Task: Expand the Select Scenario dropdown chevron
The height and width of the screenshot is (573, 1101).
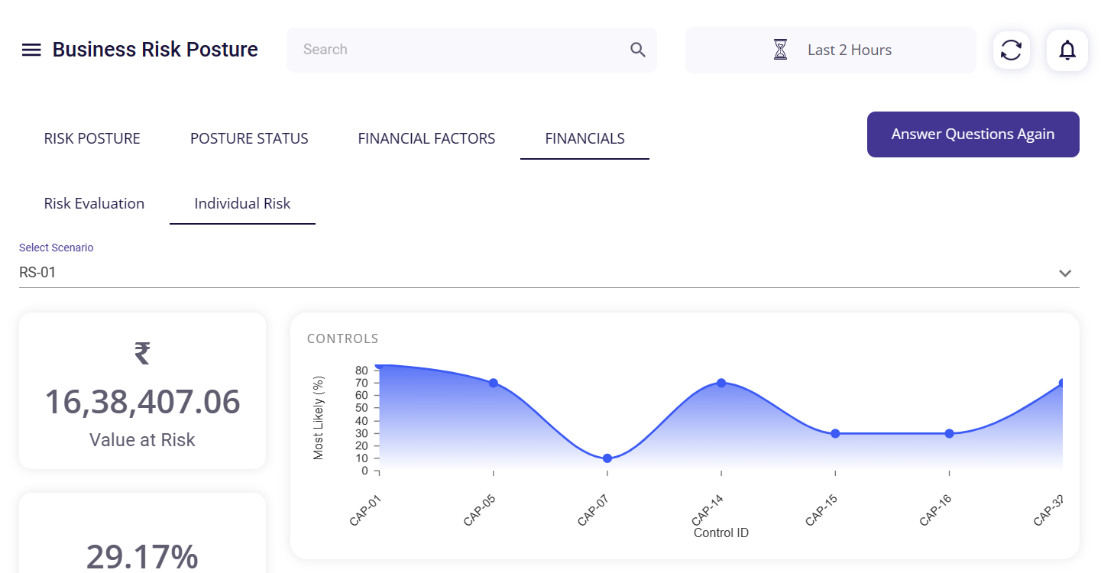Action: [x=1065, y=273]
